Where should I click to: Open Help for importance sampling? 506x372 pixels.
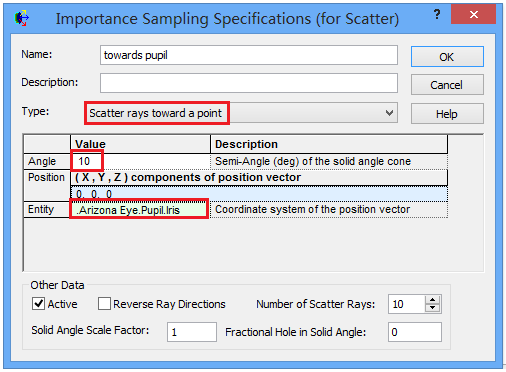pyautogui.click(x=447, y=114)
